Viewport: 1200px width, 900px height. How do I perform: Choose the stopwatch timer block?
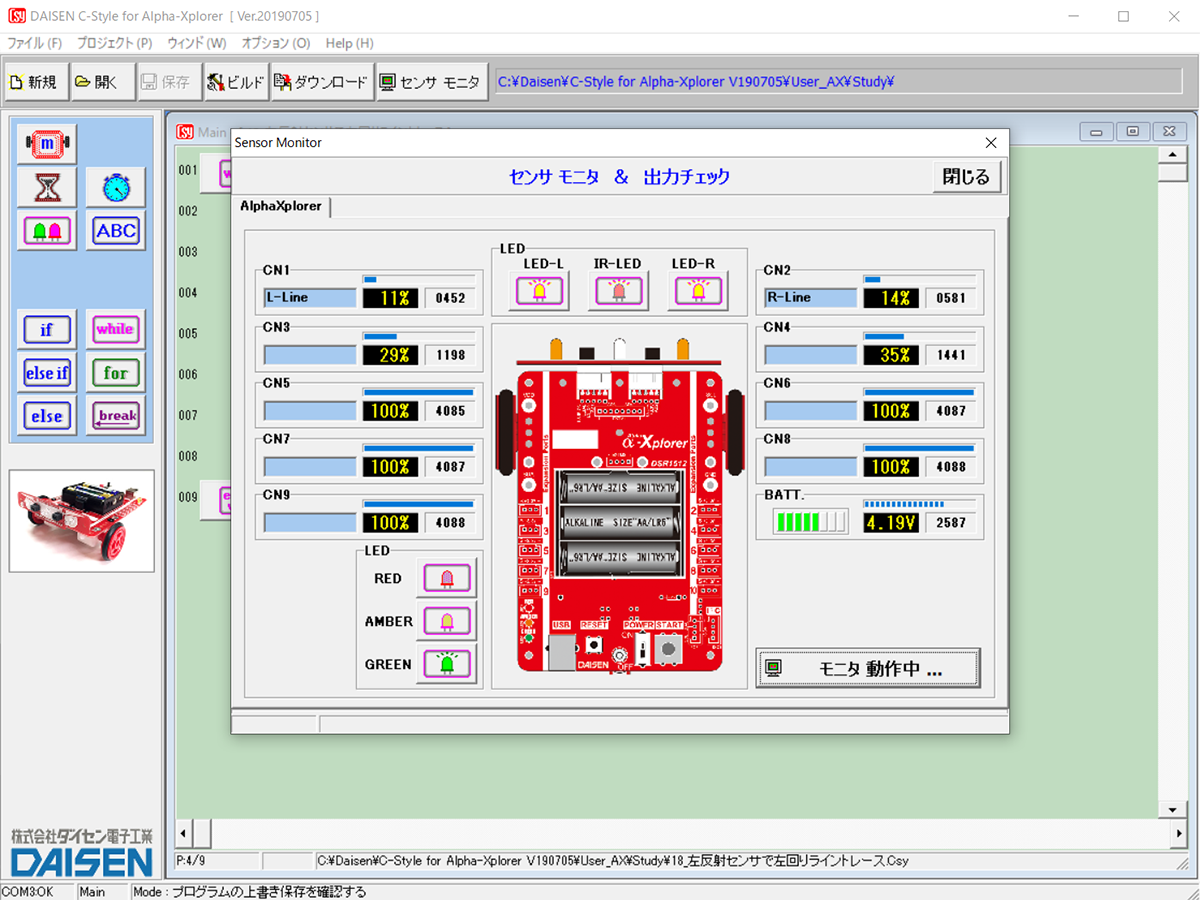pyautogui.click(x=116, y=187)
